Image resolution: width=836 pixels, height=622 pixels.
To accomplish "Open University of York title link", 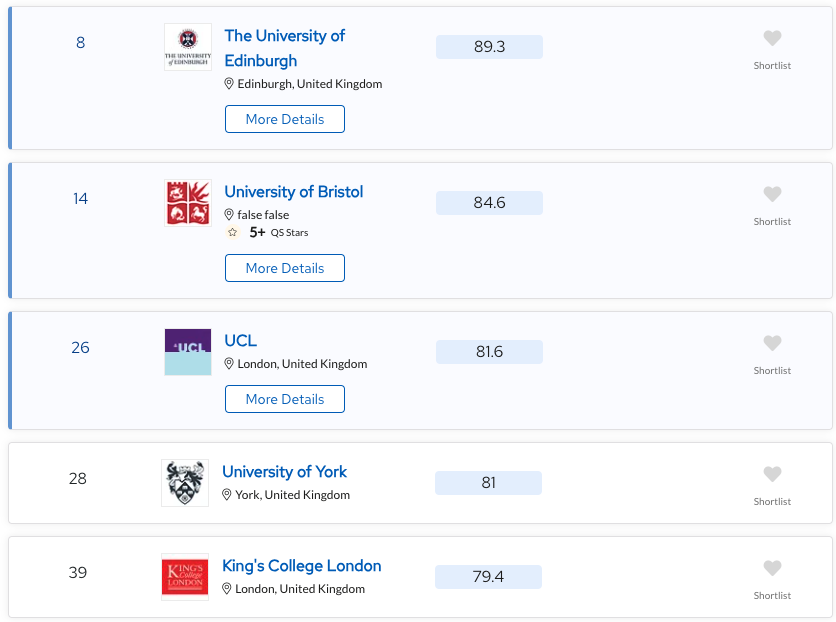I will tap(284, 472).
